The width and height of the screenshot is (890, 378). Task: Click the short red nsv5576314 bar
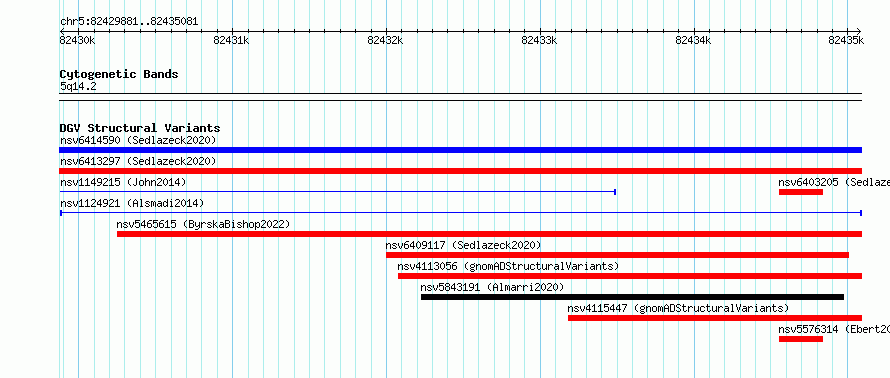click(x=800, y=339)
